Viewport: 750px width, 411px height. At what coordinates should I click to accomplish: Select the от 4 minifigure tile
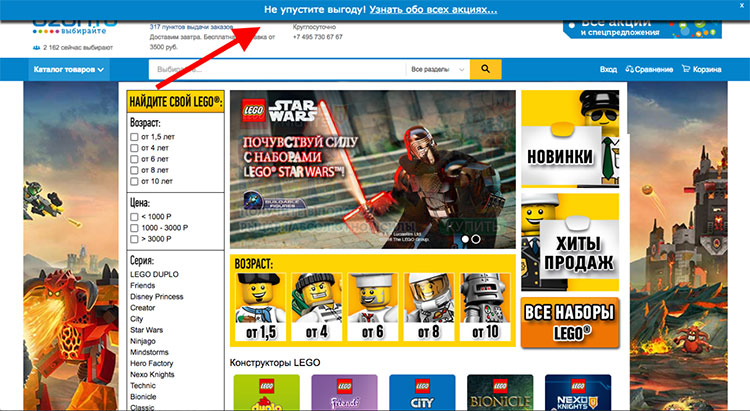[x=317, y=307]
